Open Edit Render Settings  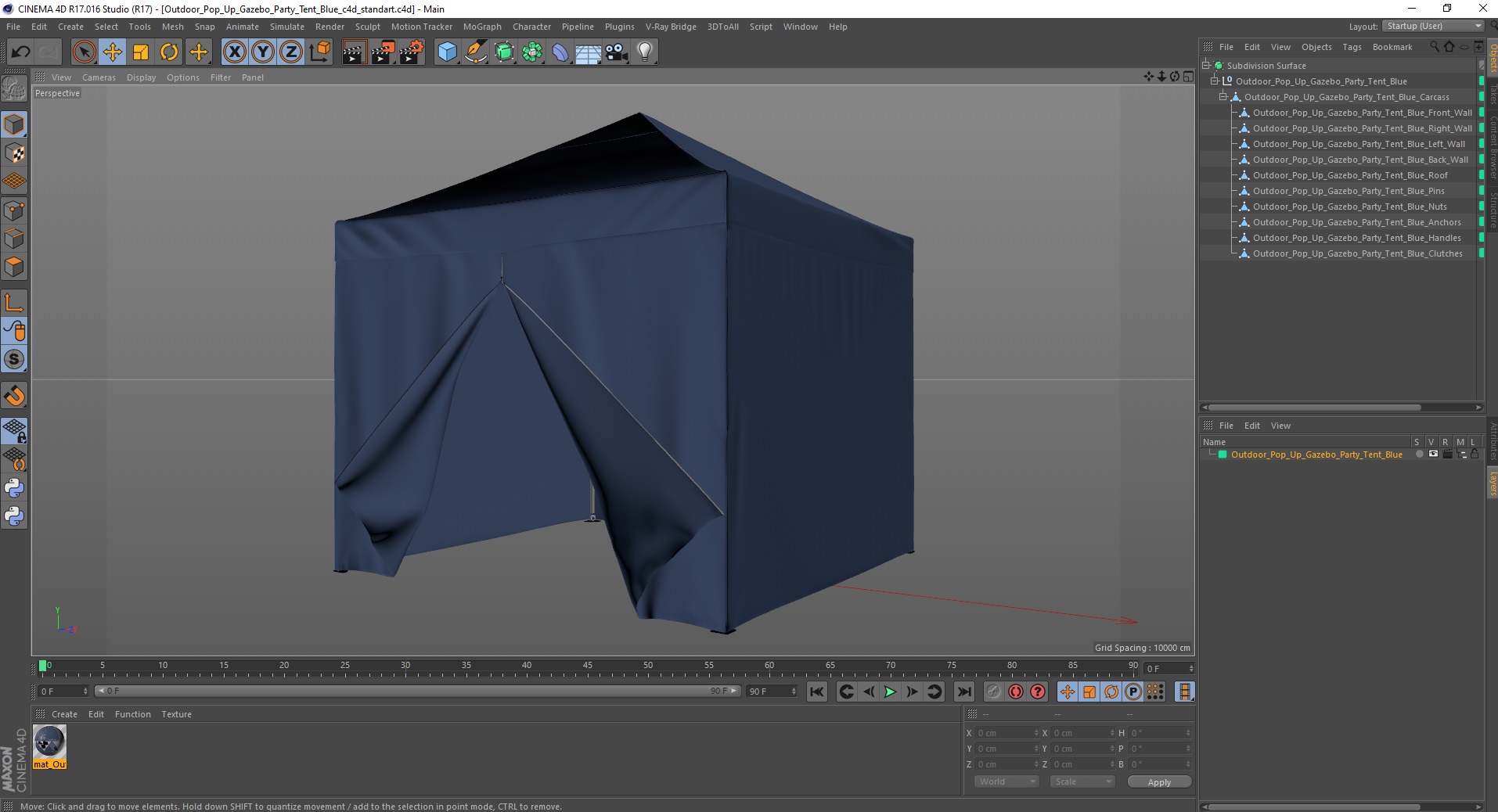pyautogui.click(x=412, y=52)
